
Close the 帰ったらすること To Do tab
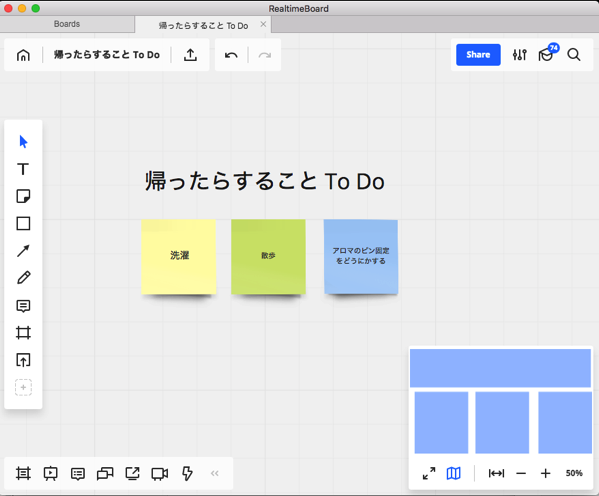tap(263, 24)
